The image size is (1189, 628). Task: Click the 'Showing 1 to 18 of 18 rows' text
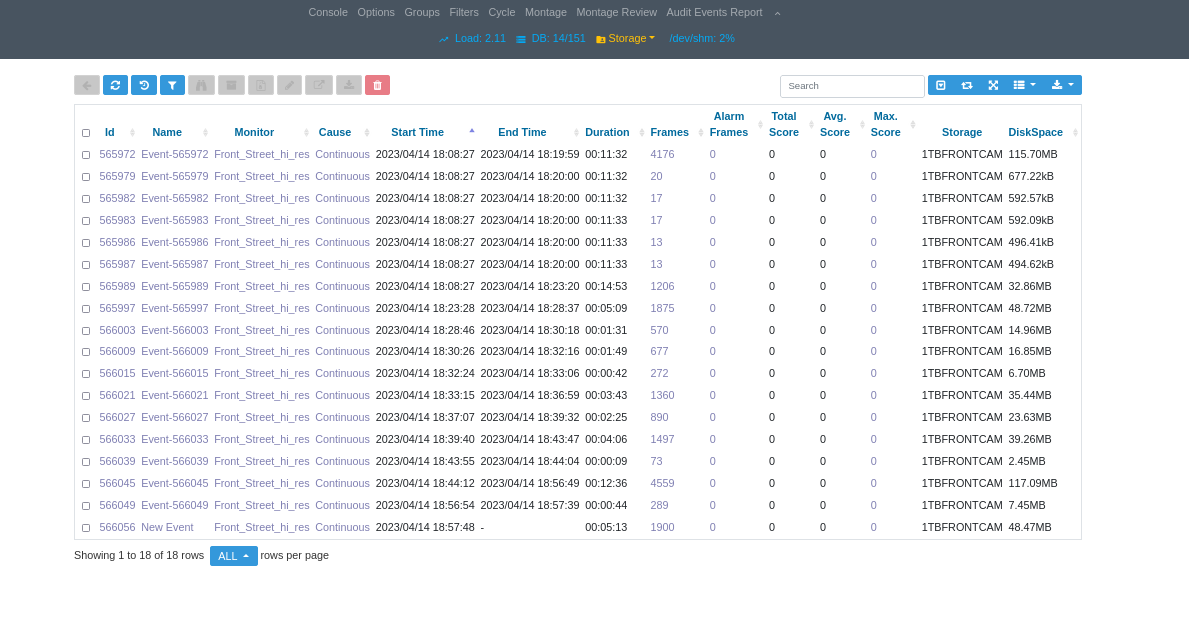pos(139,555)
